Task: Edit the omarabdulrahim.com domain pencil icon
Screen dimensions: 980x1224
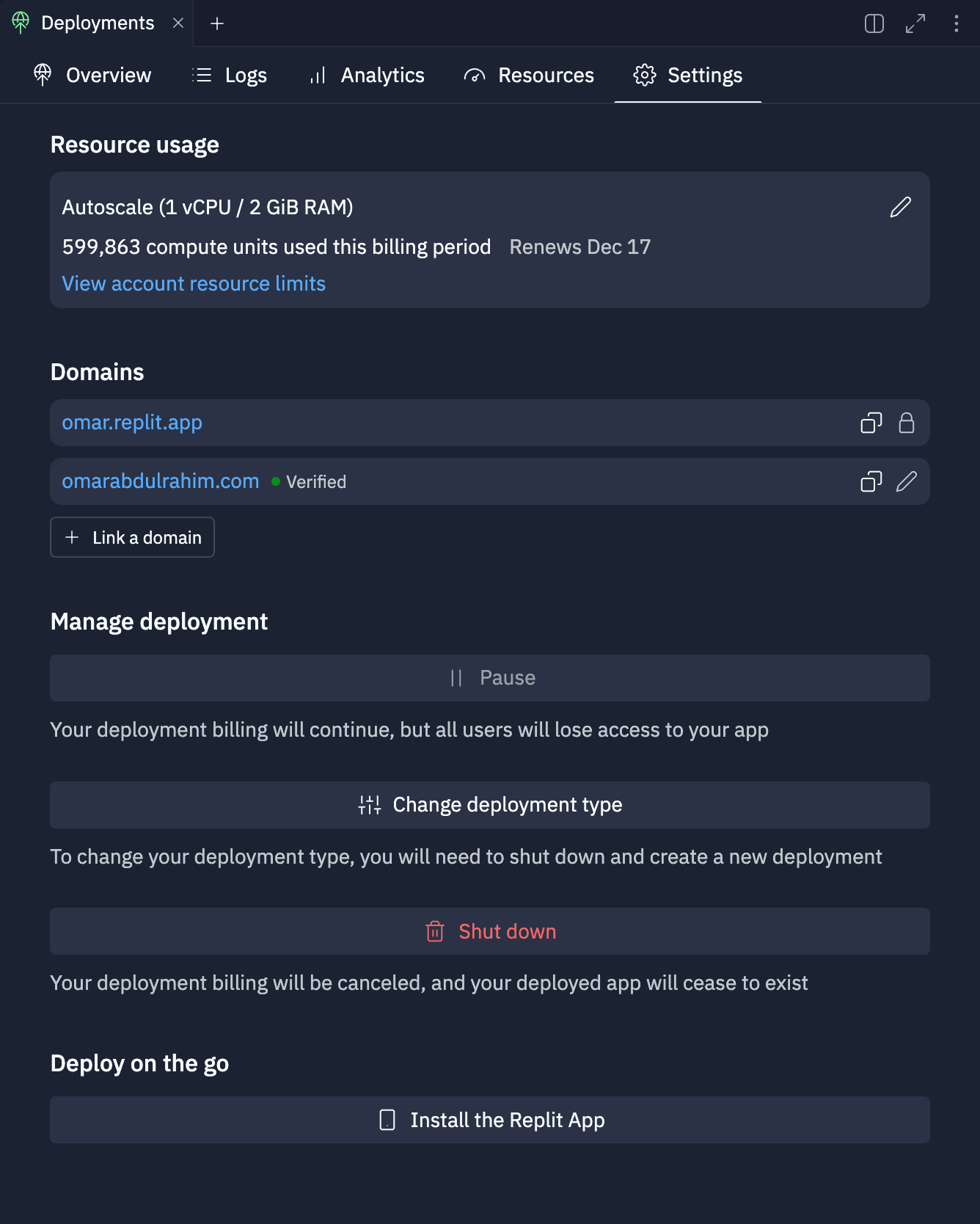Action: [907, 481]
